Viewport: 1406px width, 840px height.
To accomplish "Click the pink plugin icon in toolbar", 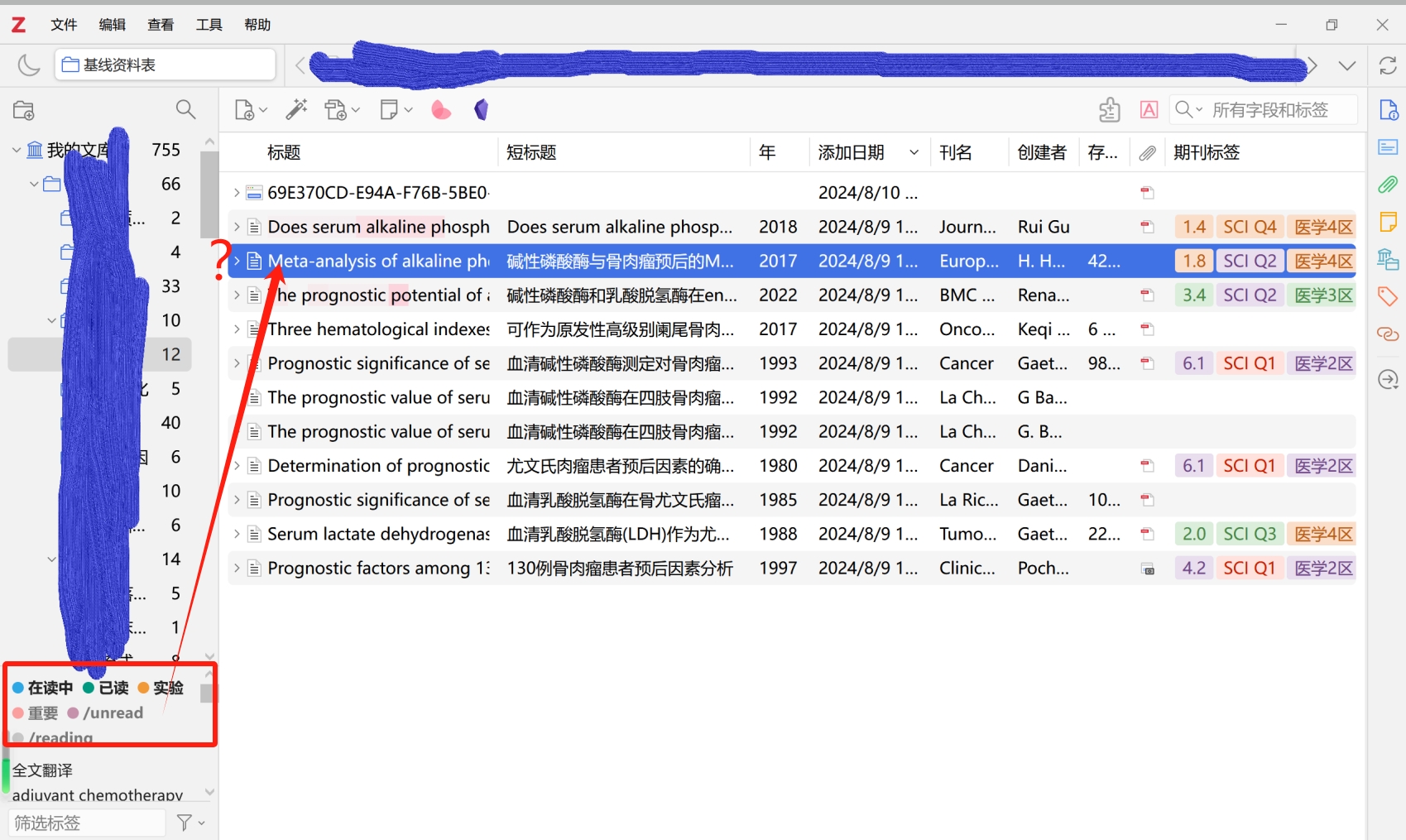I will (441, 109).
